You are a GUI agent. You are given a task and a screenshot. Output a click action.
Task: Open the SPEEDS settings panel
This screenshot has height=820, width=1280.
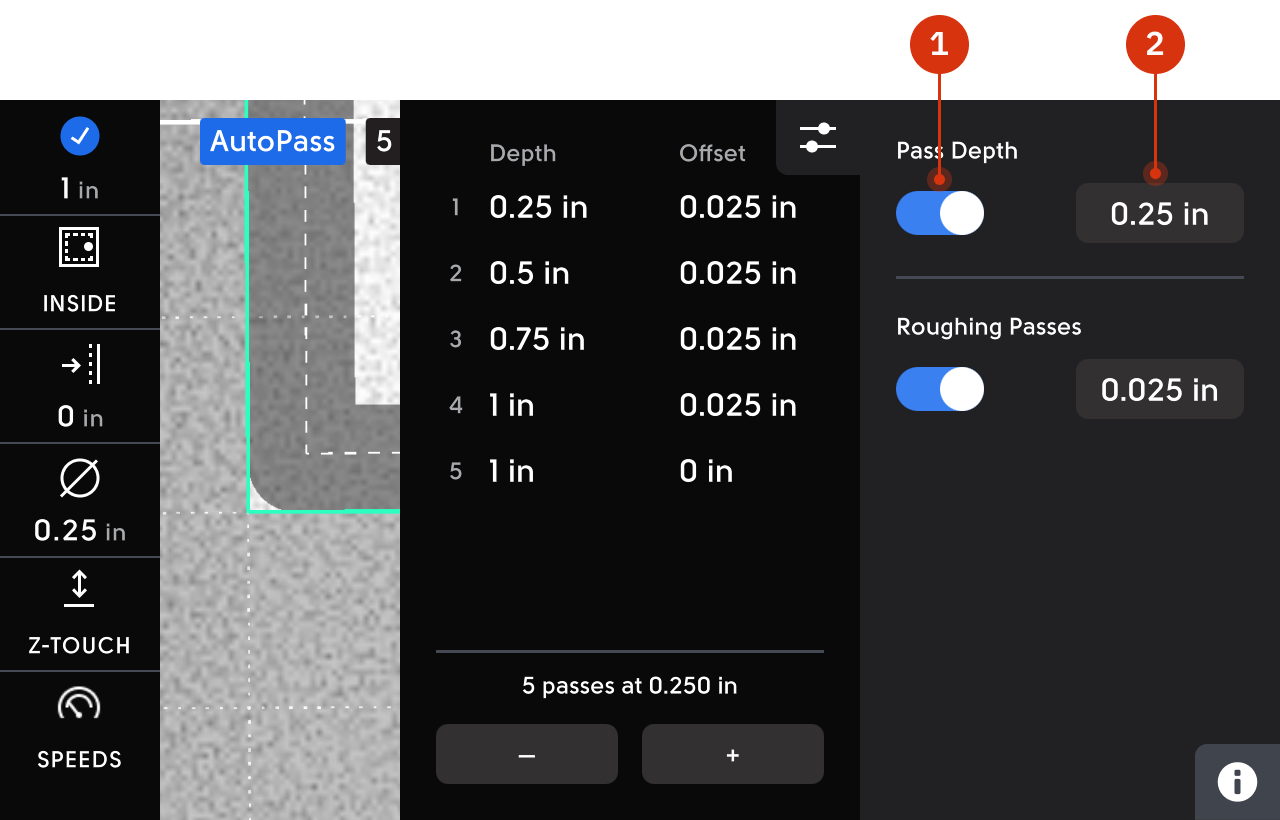pos(79,728)
